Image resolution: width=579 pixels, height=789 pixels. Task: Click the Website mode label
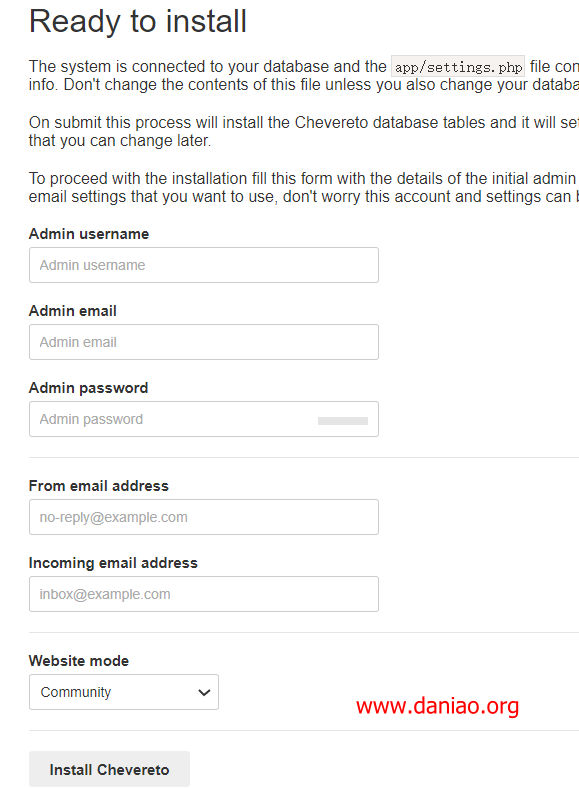pos(79,661)
